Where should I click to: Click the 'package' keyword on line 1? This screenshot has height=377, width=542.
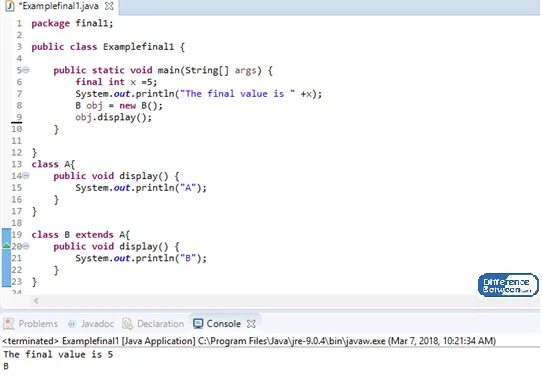point(50,23)
